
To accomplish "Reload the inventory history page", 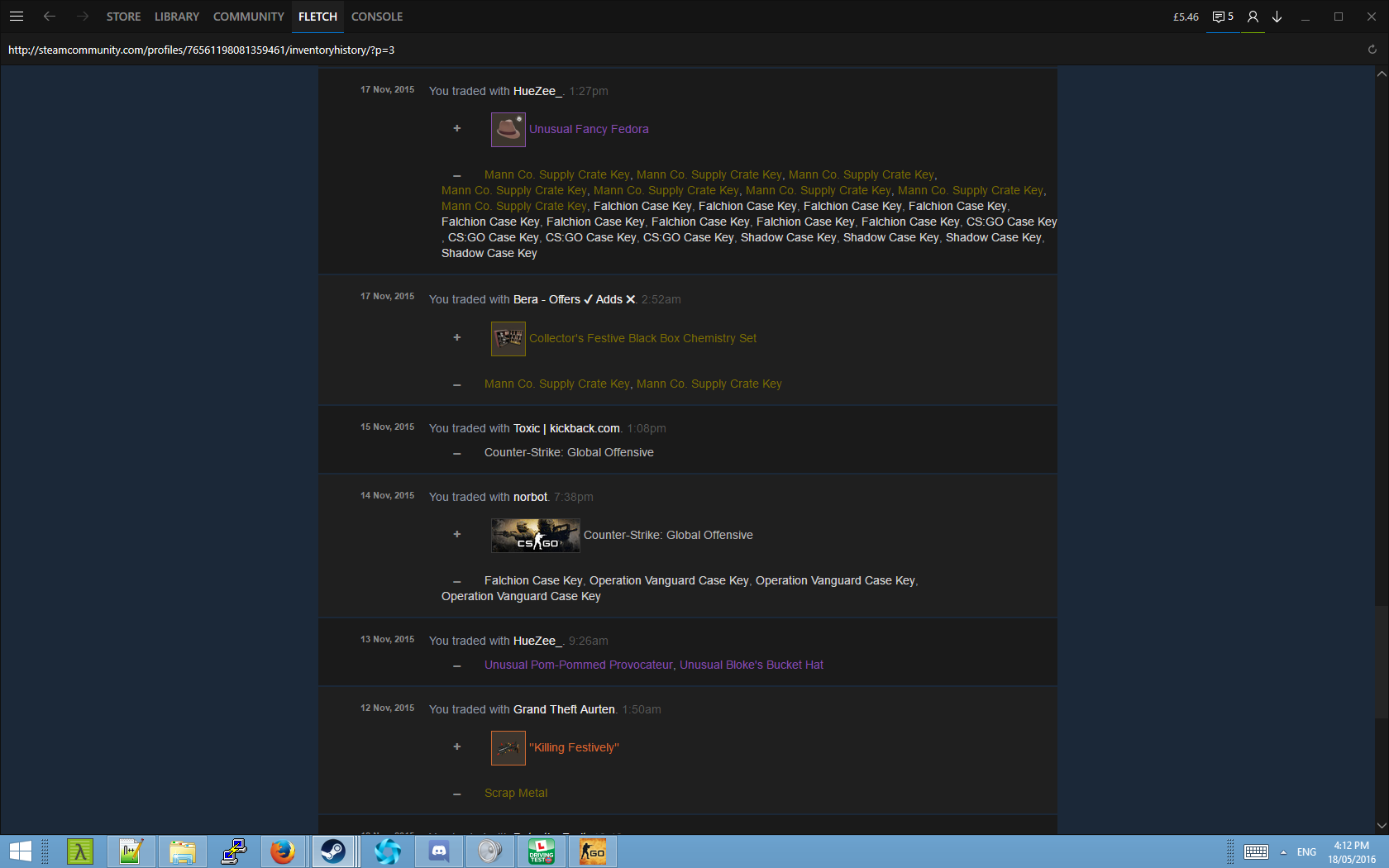I will pyautogui.click(x=1372, y=50).
